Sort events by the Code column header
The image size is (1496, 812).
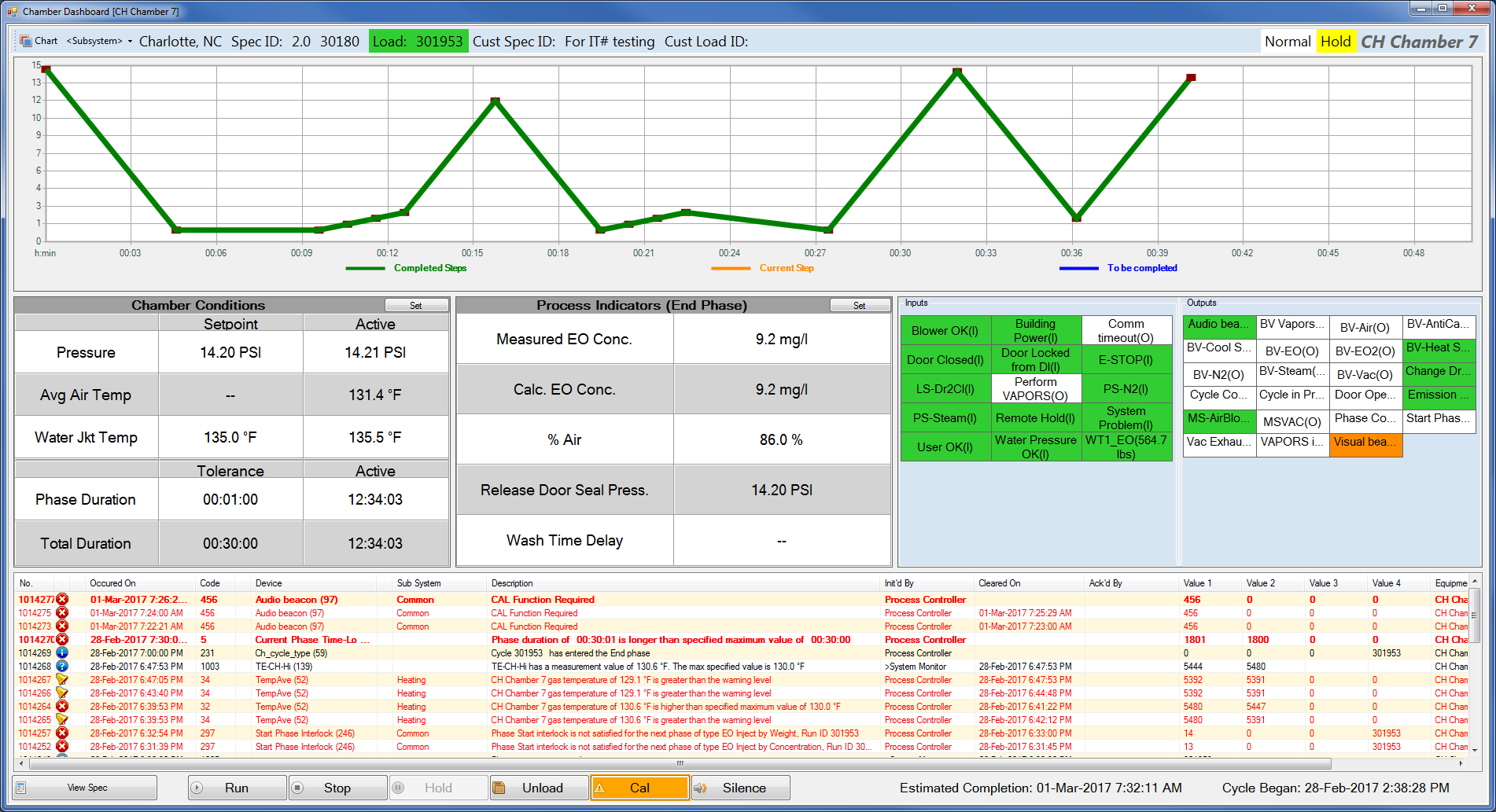point(210,583)
